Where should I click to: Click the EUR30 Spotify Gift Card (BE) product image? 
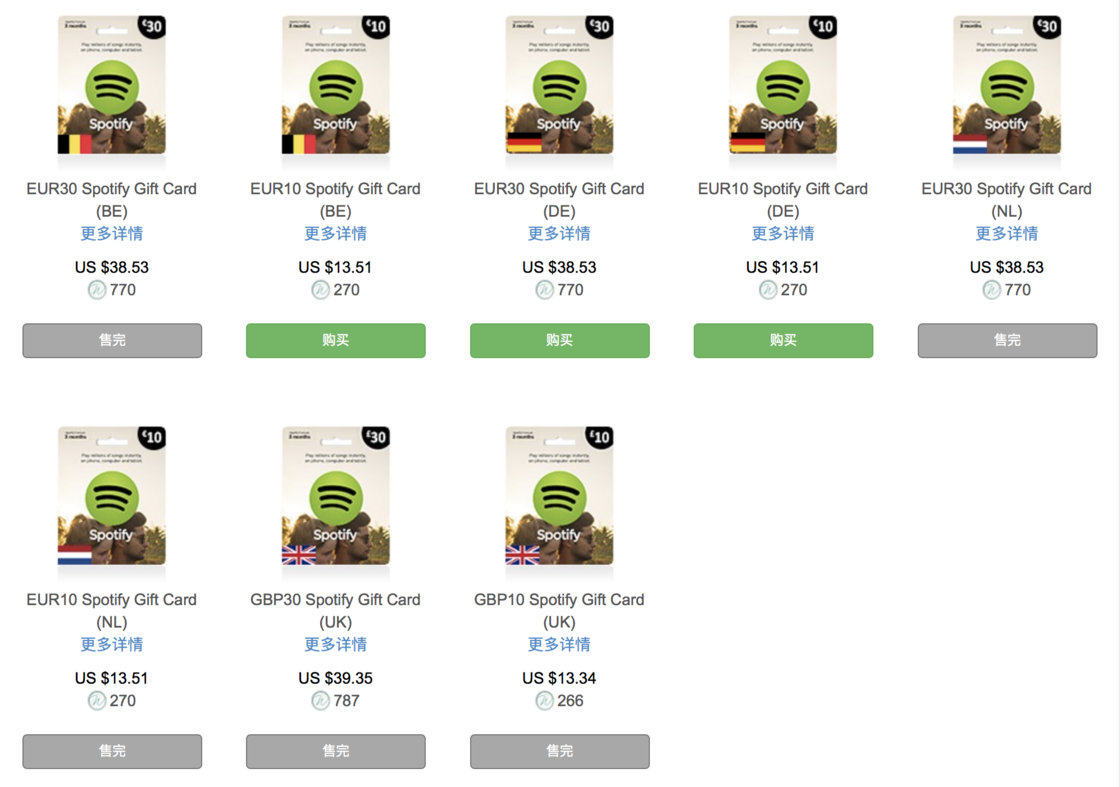coord(112,85)
